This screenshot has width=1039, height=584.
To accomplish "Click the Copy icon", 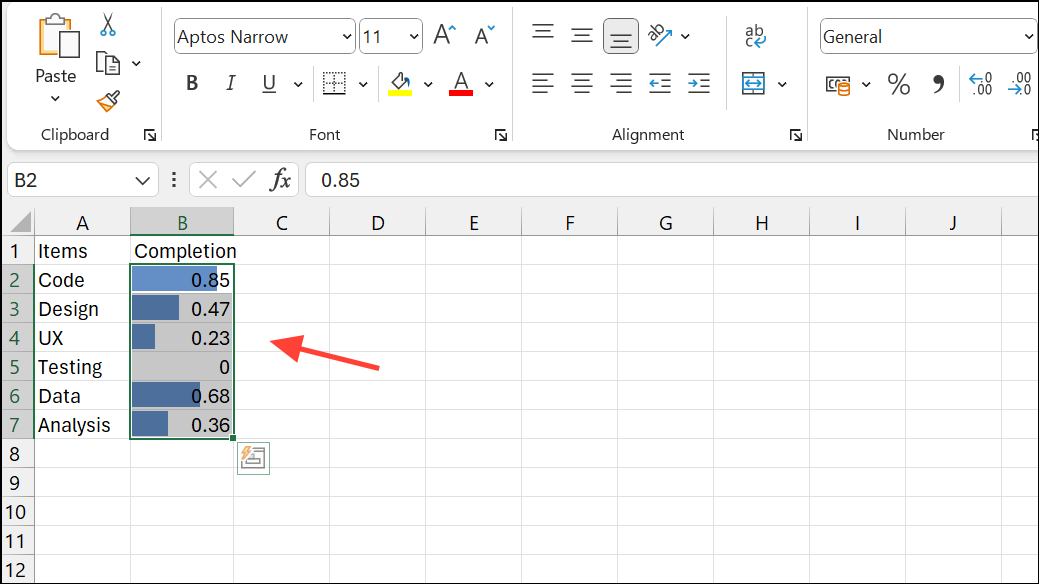I will (108, 60).
